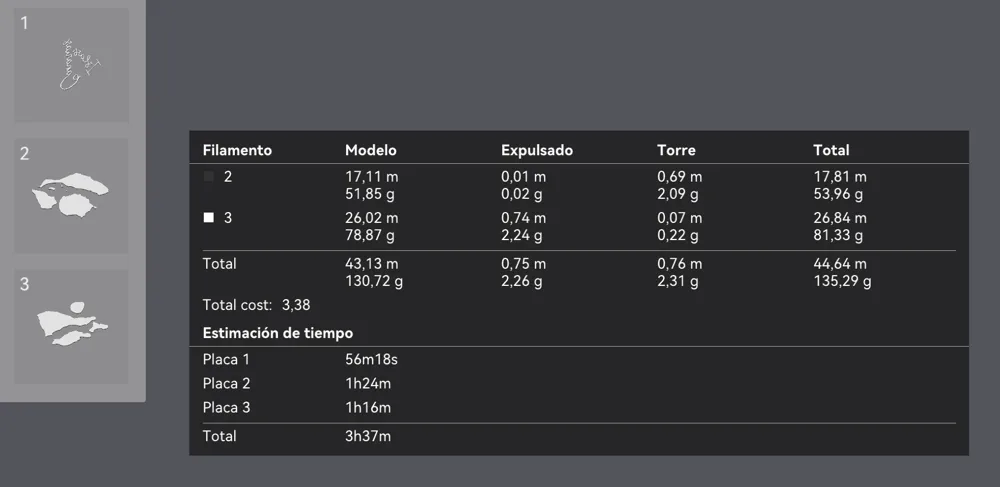Click the white color swatch for filament 3
Viewport: 1000px width, 487px height.
tap(209, 218)
